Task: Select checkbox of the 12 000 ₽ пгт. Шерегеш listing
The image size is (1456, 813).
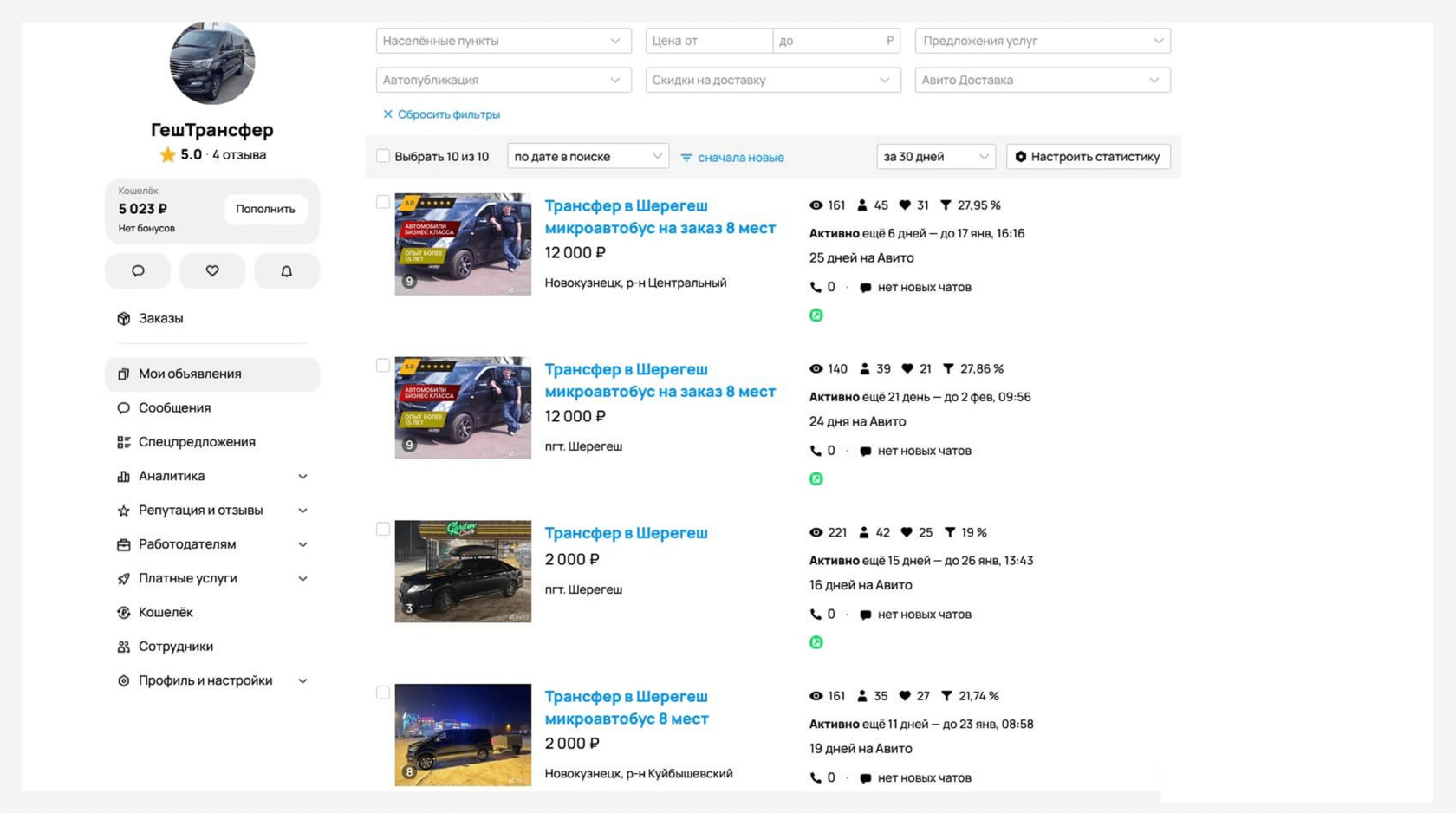Action: click(383, 365)
